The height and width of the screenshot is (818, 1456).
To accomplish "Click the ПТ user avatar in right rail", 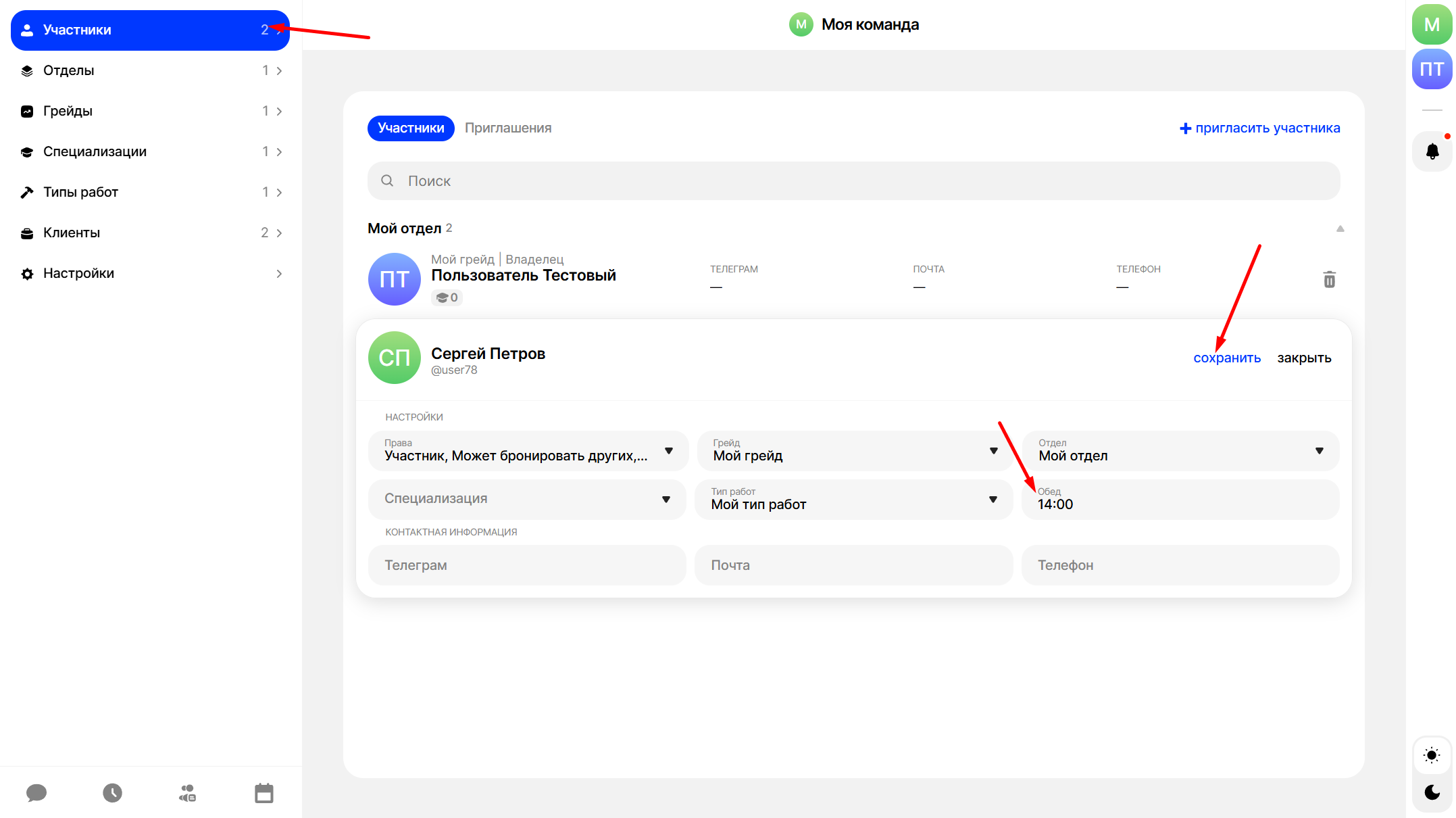I will pyautogui.click(x=1431, y=69).
